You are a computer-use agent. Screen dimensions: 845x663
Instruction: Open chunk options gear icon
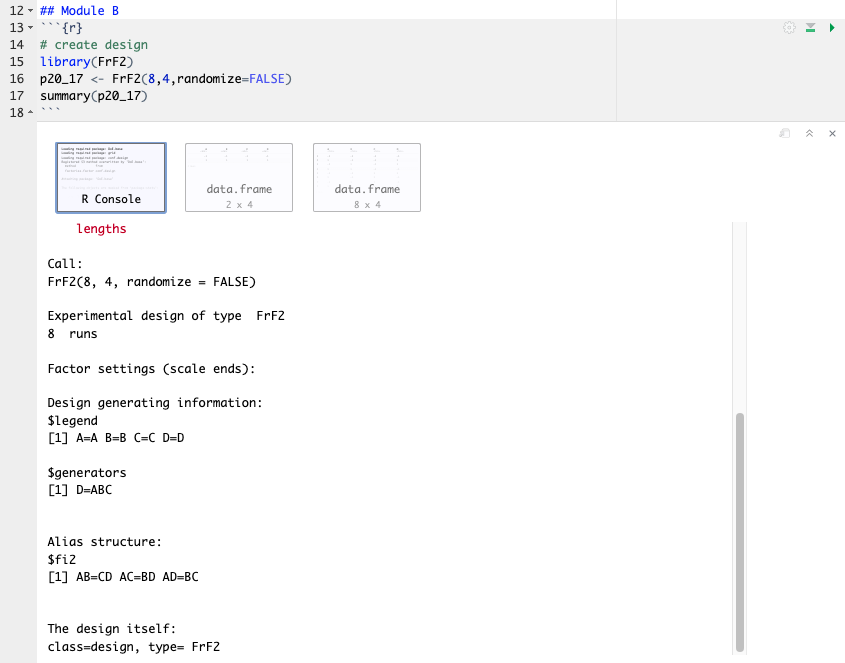(790, 28)
